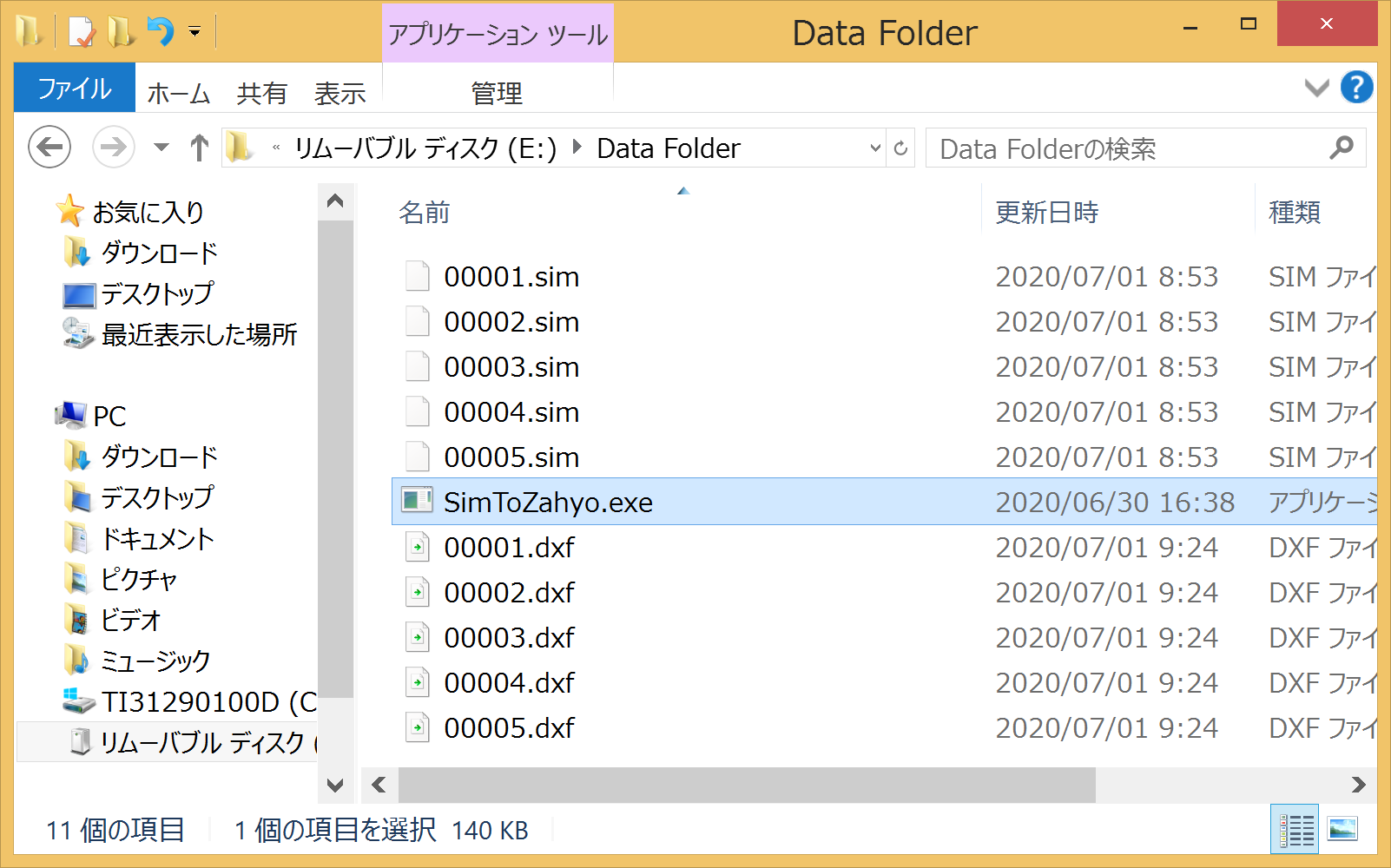
Task: Click the 00004.dxf file icon
Action: (x=418, y=682)
